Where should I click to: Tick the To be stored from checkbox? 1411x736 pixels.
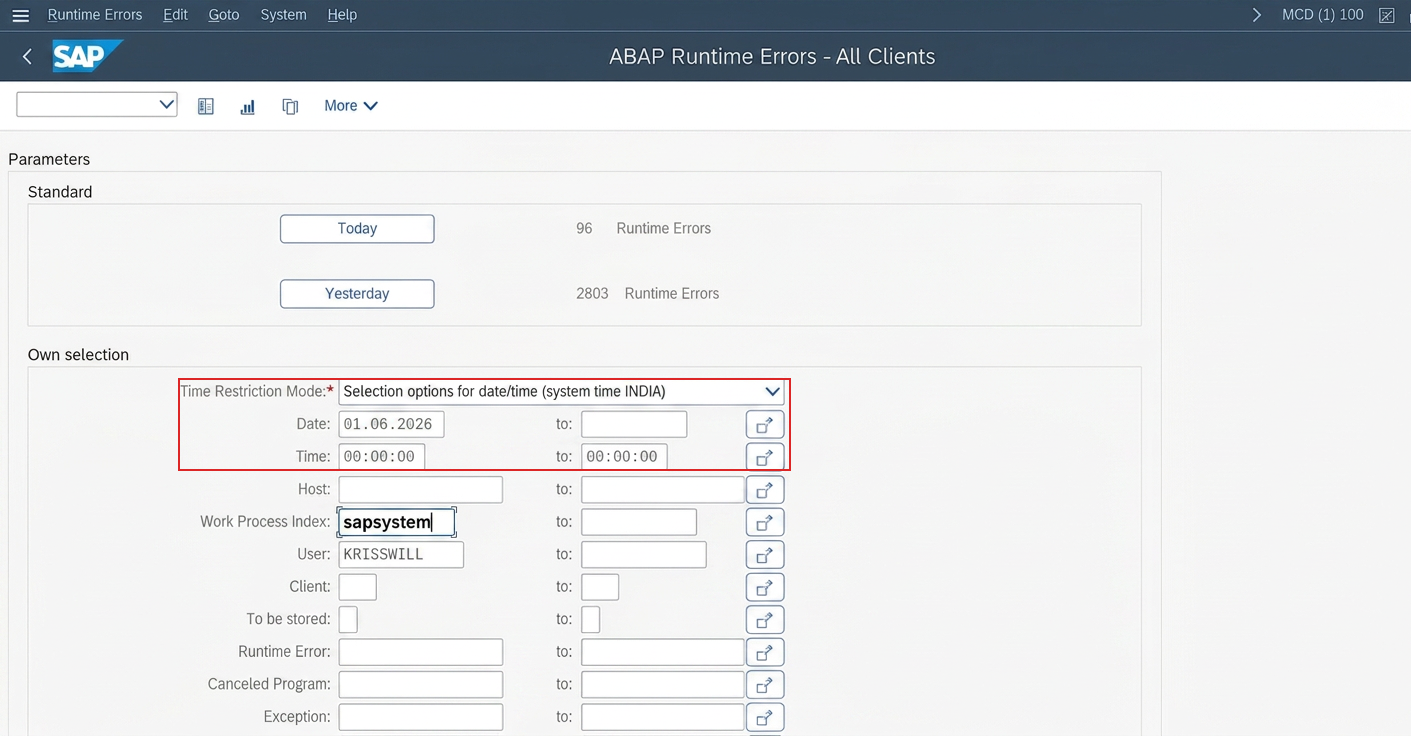coord(348,620)
